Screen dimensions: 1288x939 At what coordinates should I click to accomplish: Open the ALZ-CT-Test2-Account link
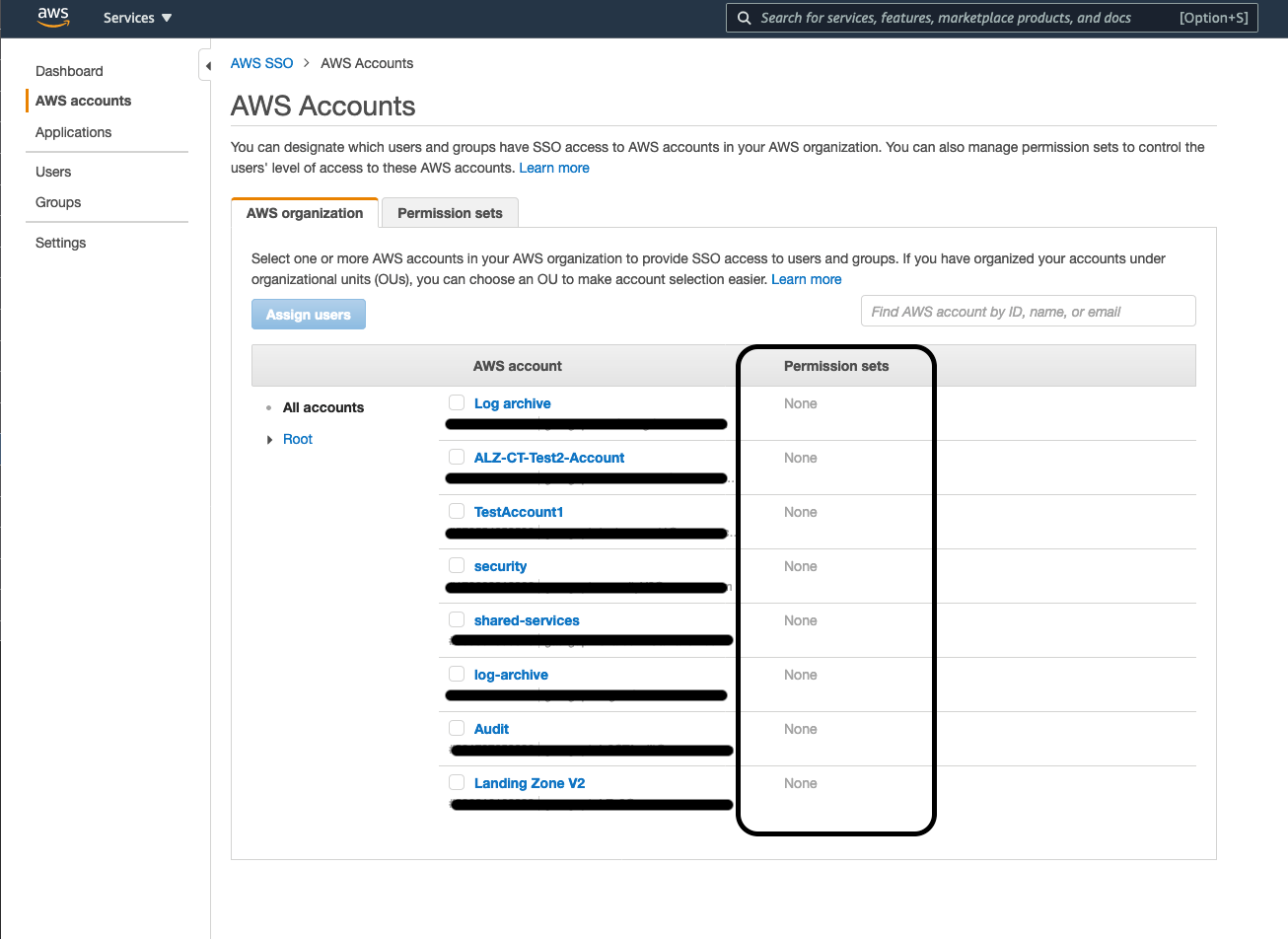point(549,458)
